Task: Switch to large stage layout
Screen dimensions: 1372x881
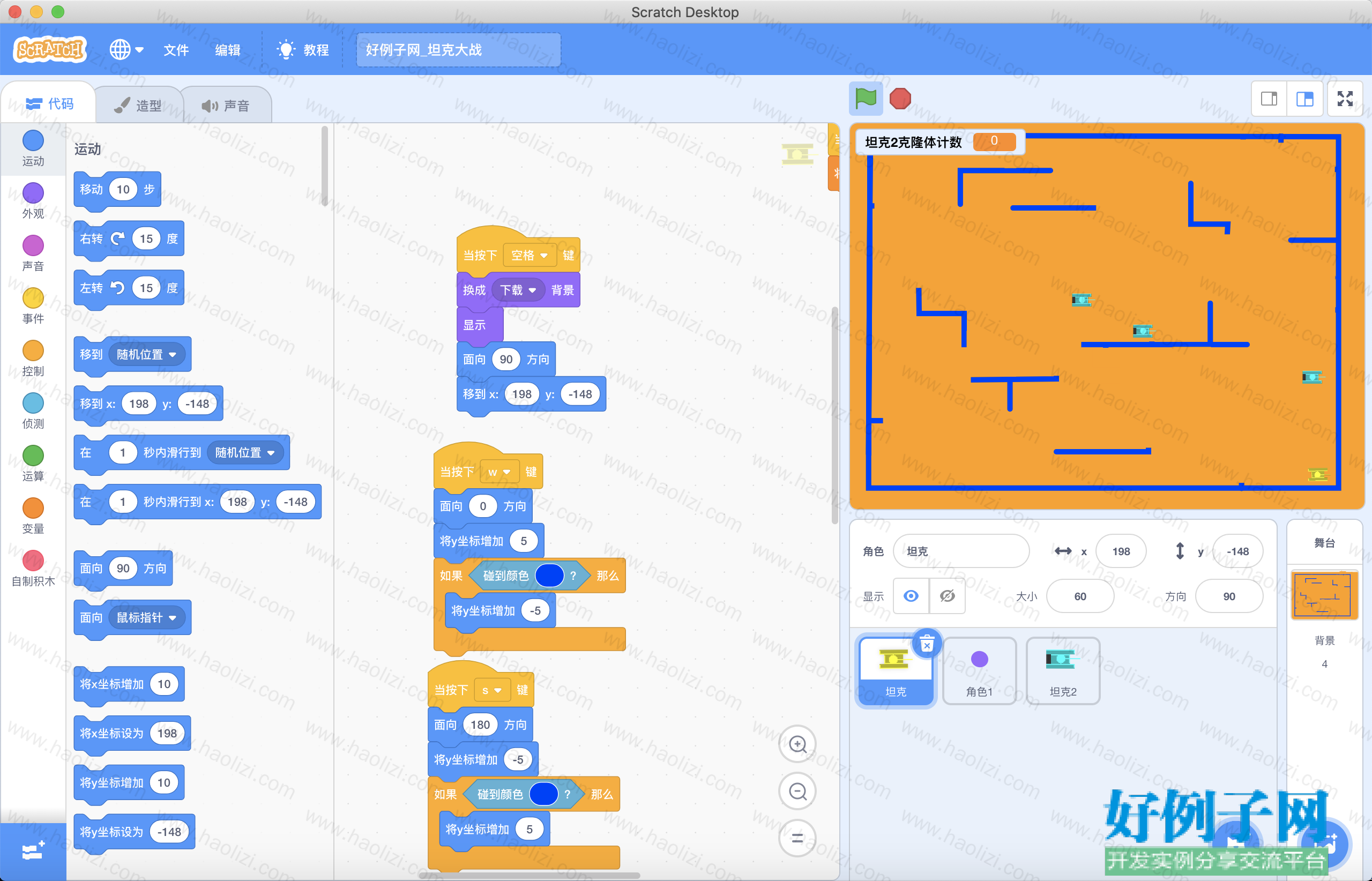Action: [1304, 99]
